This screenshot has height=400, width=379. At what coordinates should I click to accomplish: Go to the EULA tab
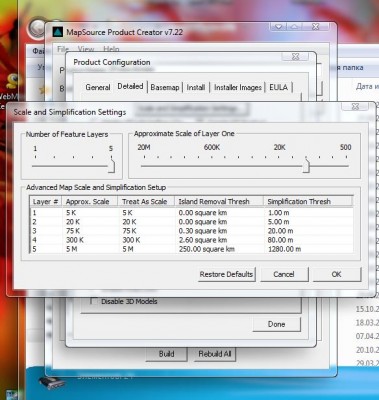click(x=278, y=87)
